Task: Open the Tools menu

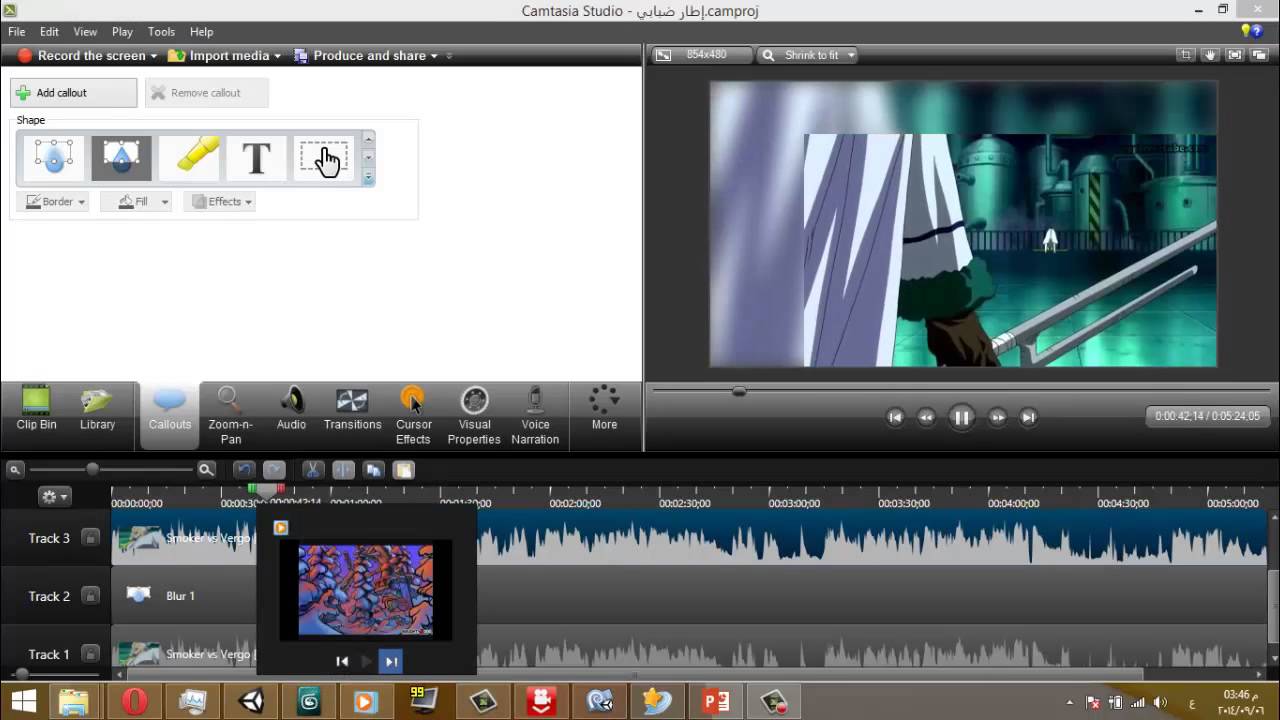Action: (x=161, y=32)
